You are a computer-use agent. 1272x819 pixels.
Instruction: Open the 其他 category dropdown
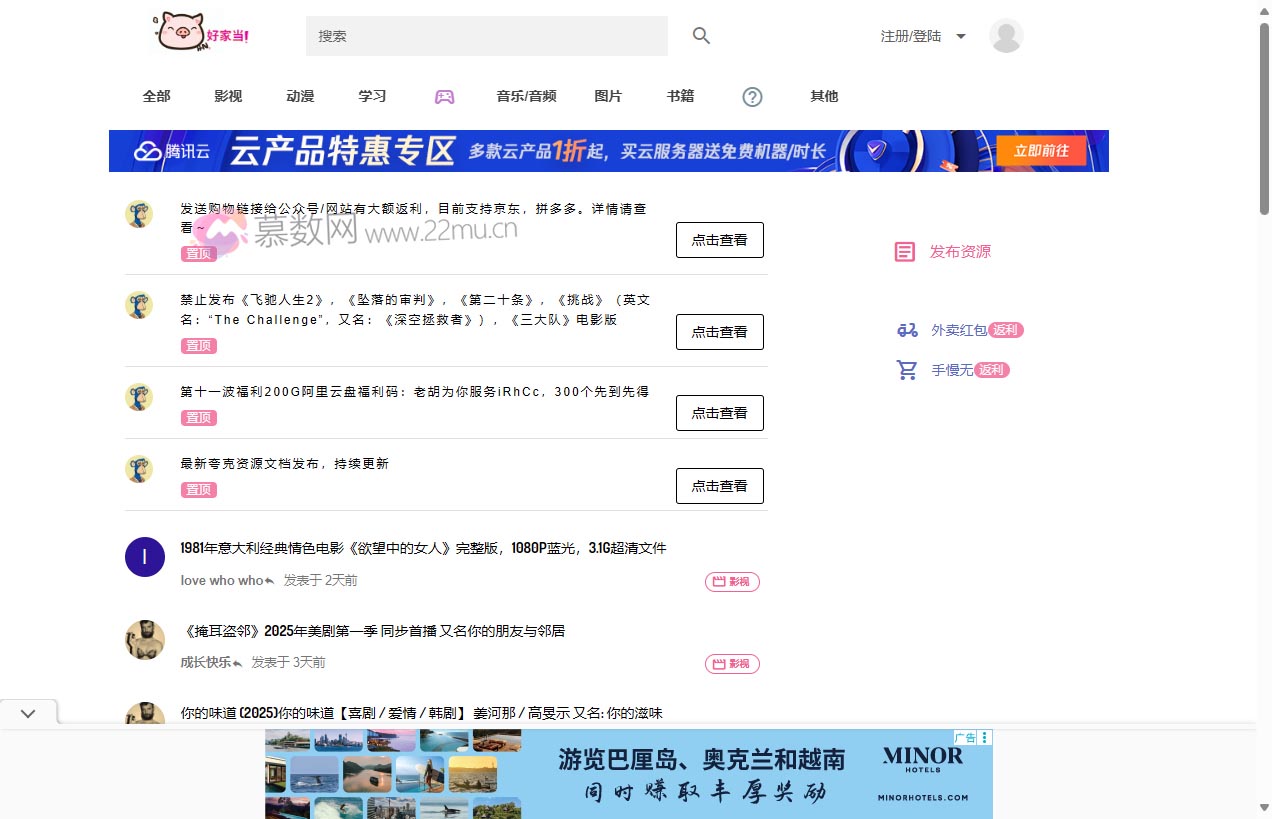[x=824, y=96]
